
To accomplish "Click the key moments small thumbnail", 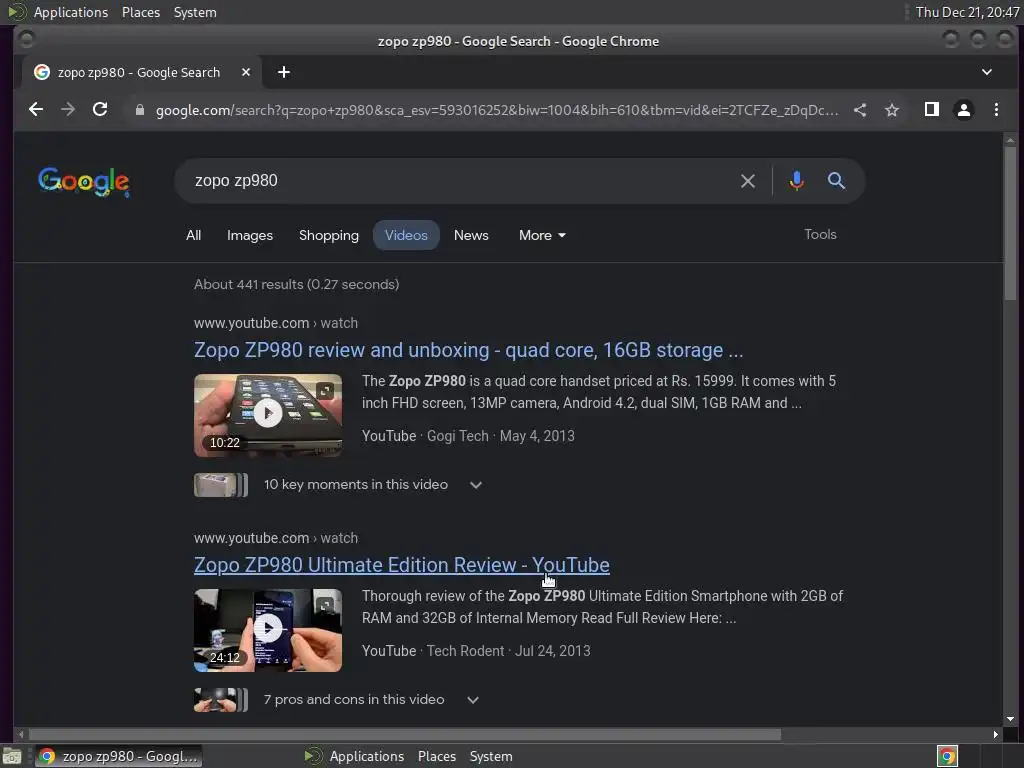I will [221, 485].
